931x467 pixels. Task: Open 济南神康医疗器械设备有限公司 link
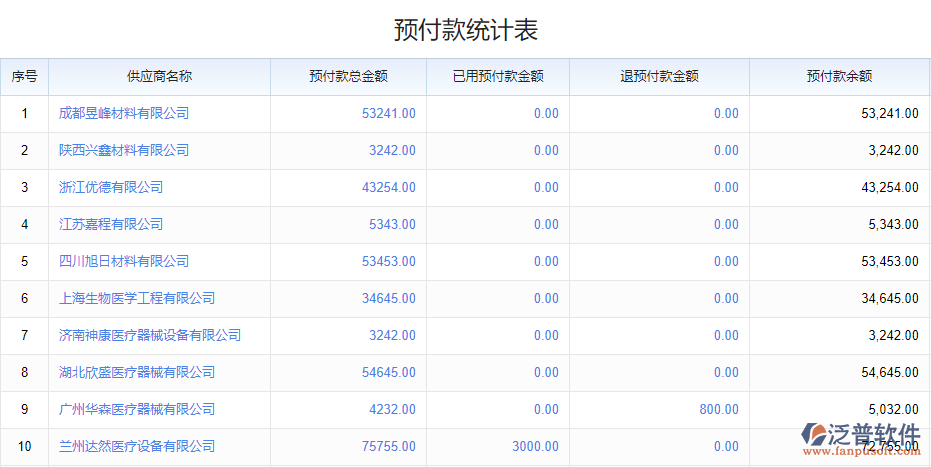[150, 335]
